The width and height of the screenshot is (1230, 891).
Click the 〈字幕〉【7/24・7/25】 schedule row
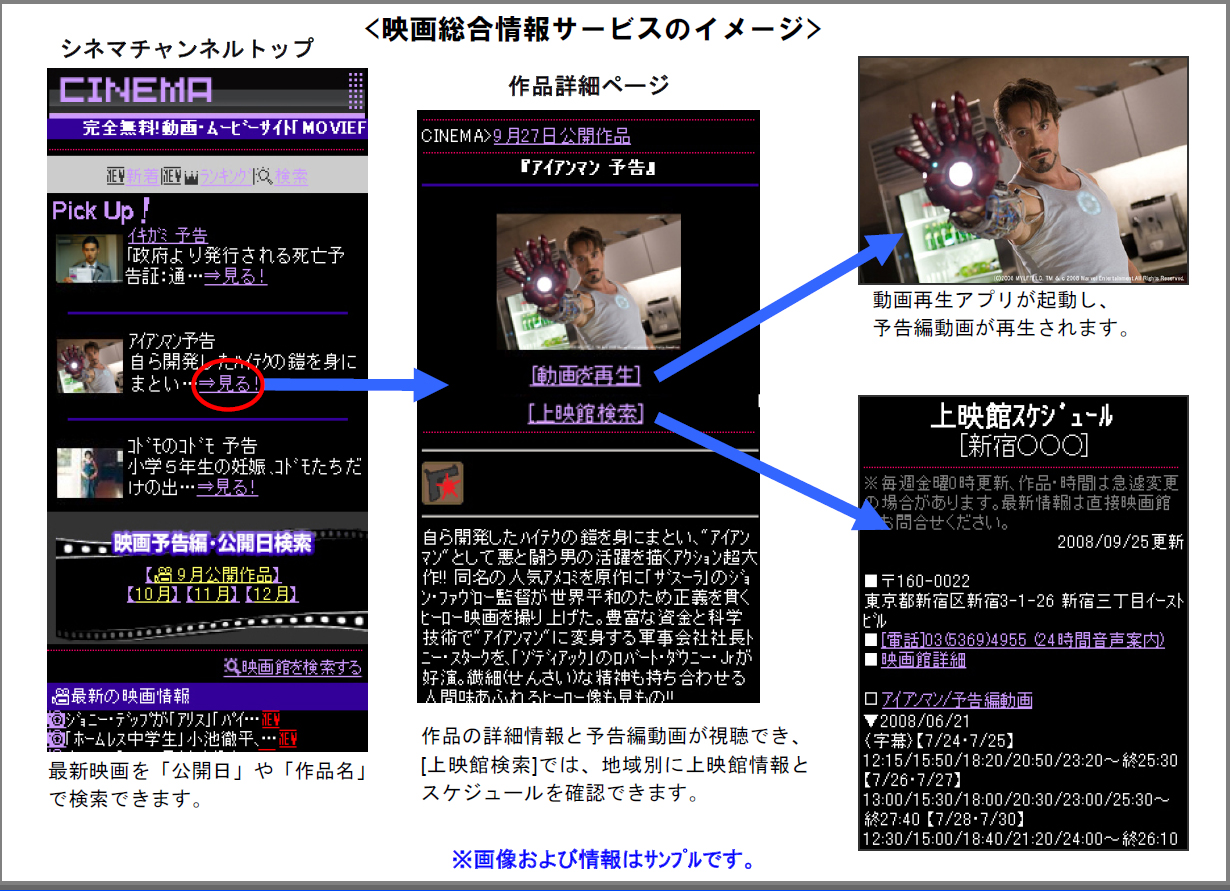click(x=940, y=741)
